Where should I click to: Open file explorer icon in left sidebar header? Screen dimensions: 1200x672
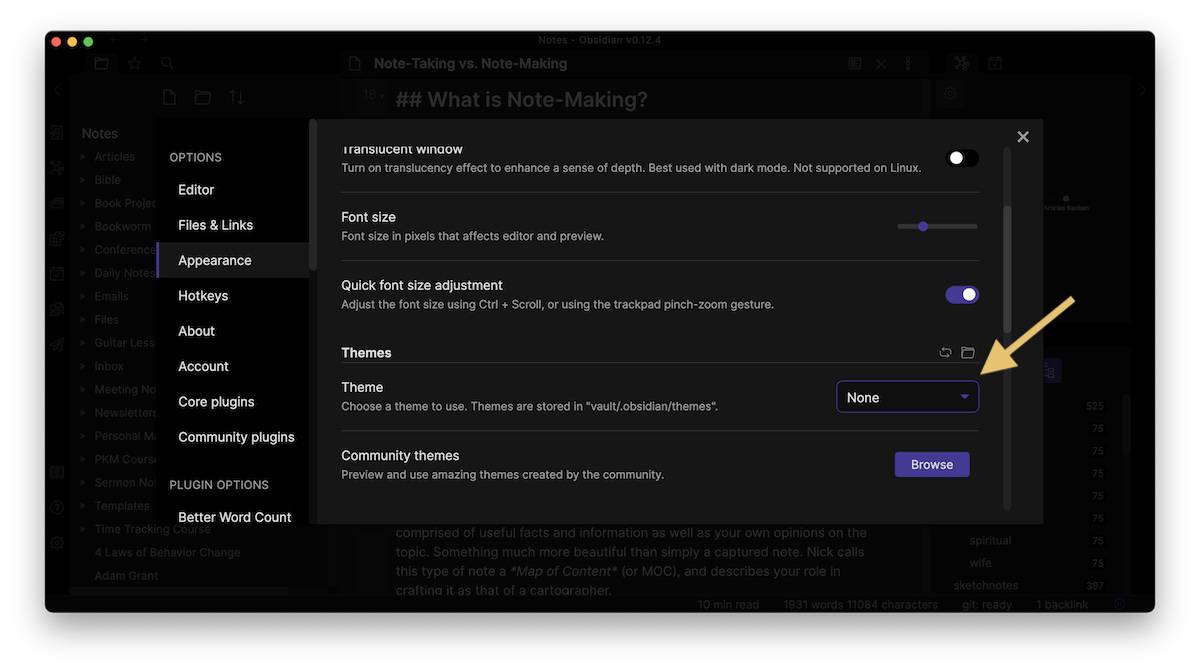click(101, 63)
